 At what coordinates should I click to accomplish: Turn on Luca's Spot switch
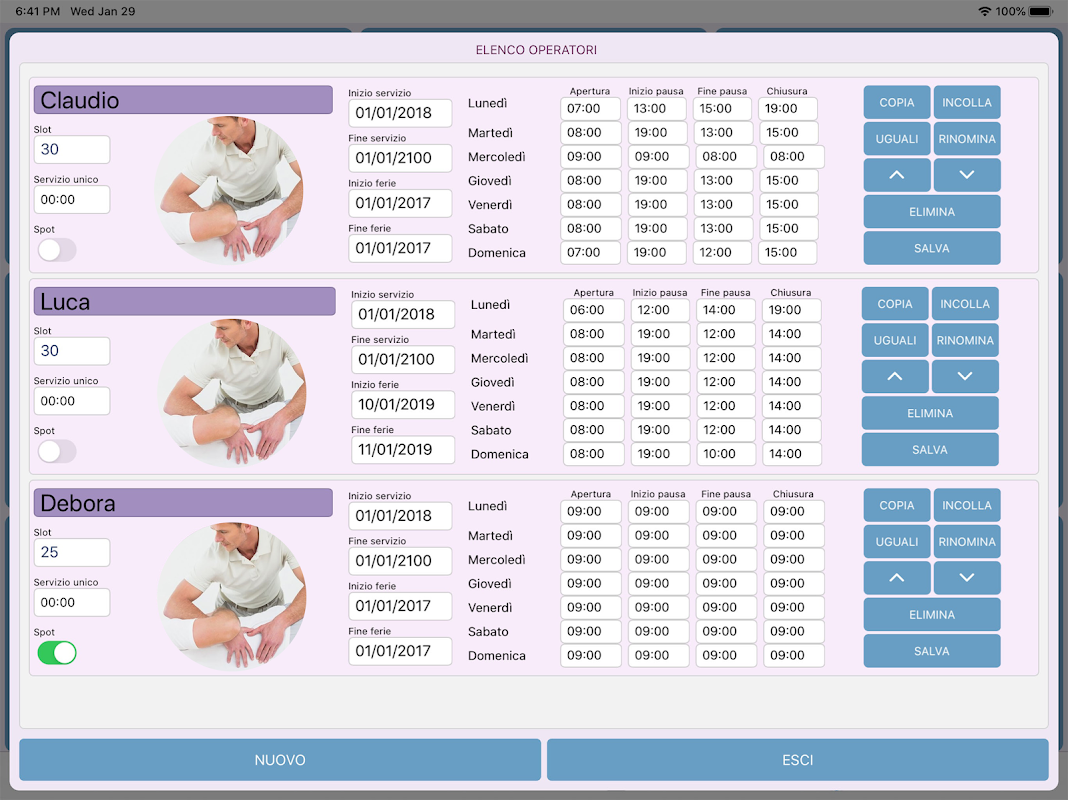pos(57,451)
